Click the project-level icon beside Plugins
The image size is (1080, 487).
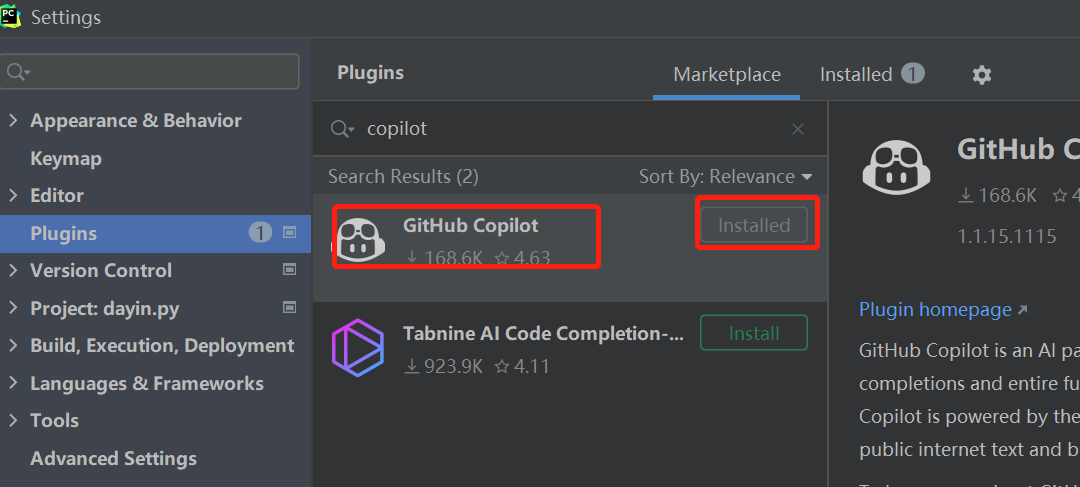(290, 233)
